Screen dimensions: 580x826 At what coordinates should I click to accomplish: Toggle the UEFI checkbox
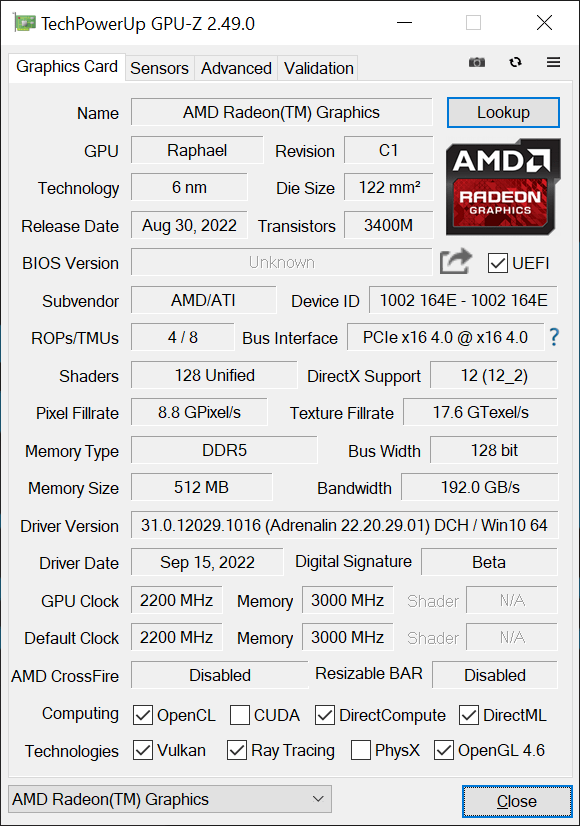coord(497,263)
